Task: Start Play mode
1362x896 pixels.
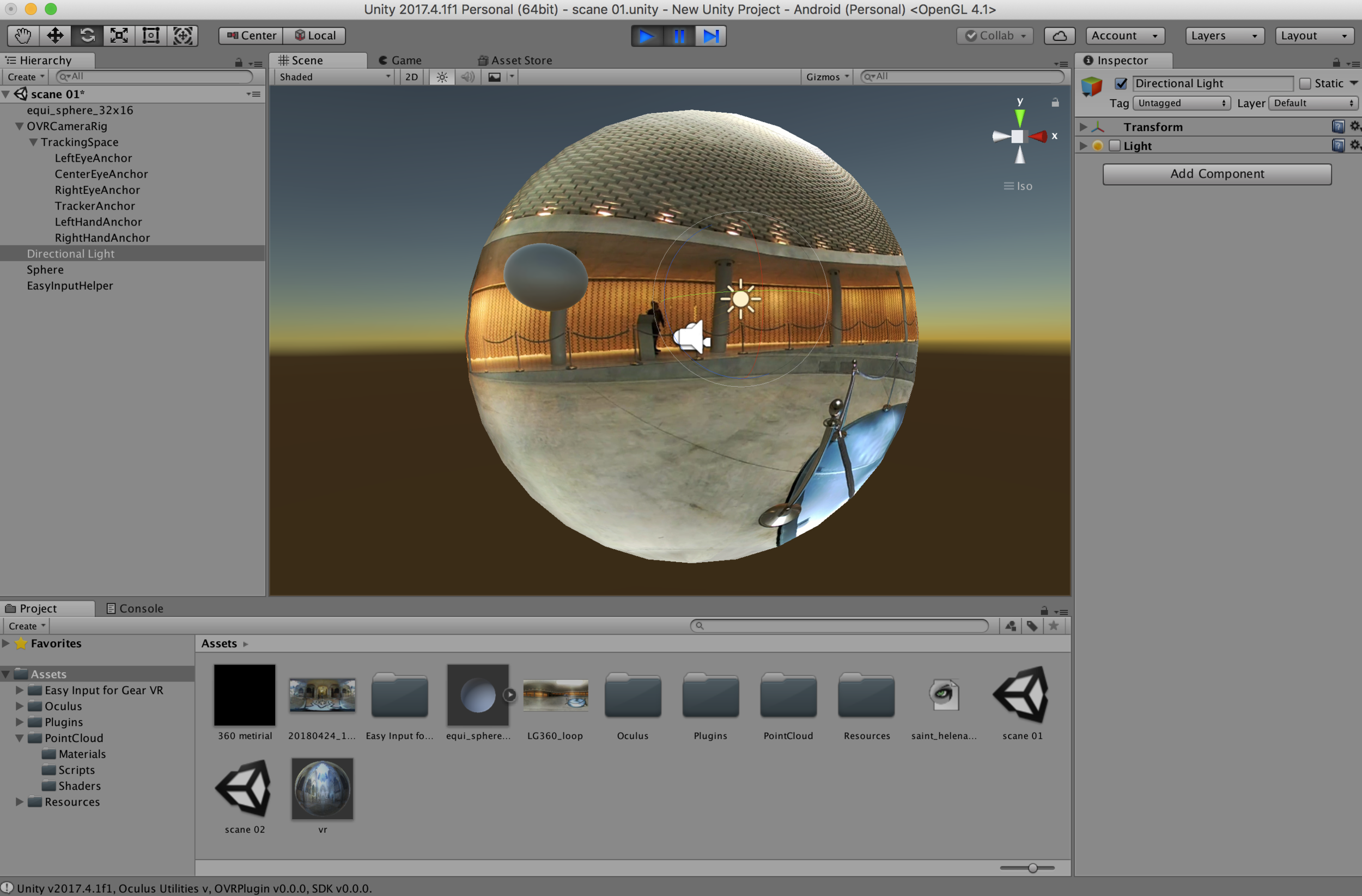Action: pyautogui.click(x=647, y=36)
